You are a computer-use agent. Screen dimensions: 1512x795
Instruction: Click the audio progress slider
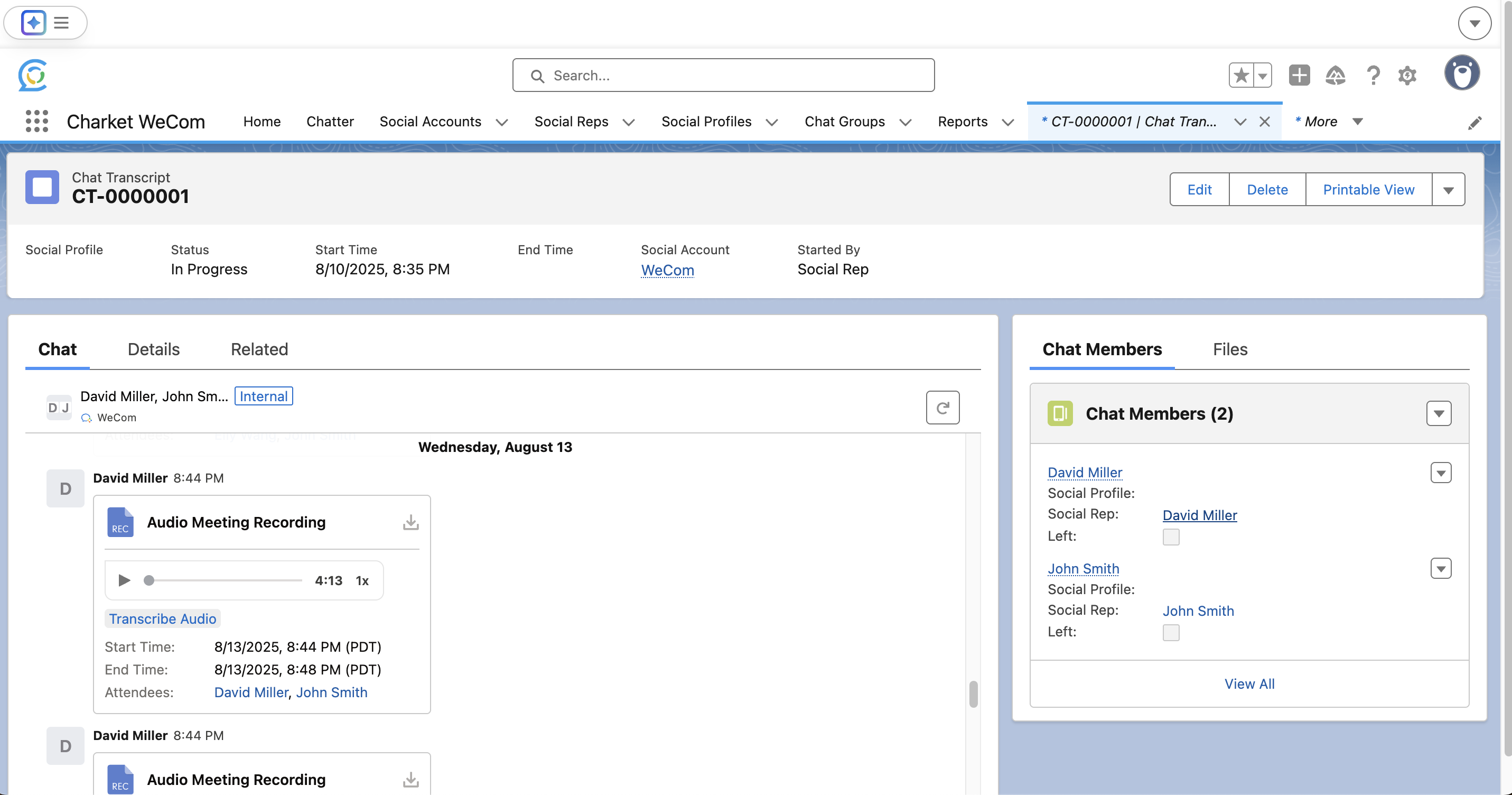click(x=226, y=580)
